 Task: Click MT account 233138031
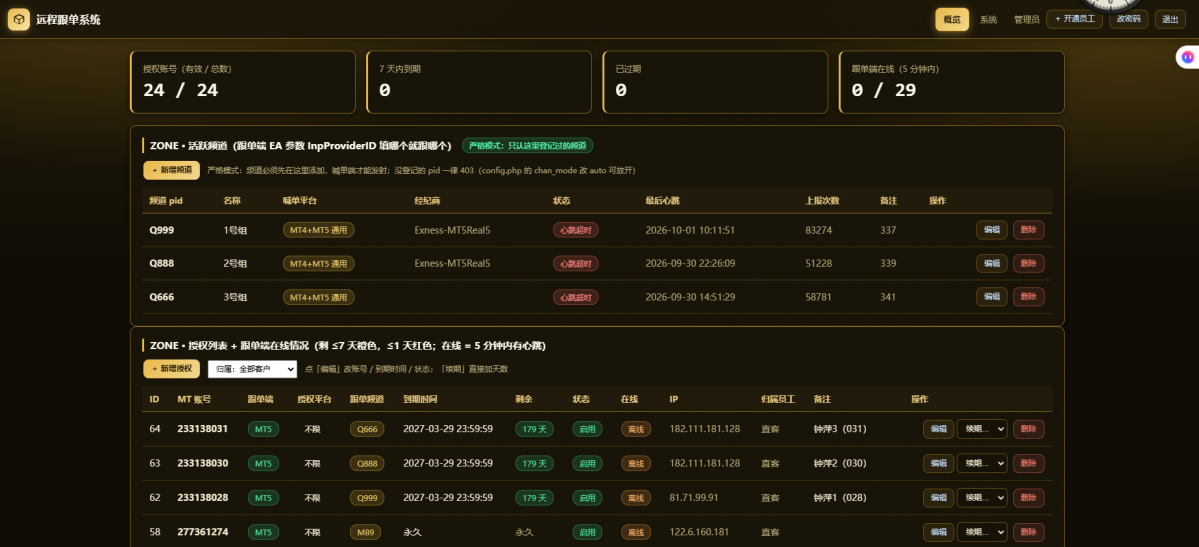[203, 429]
